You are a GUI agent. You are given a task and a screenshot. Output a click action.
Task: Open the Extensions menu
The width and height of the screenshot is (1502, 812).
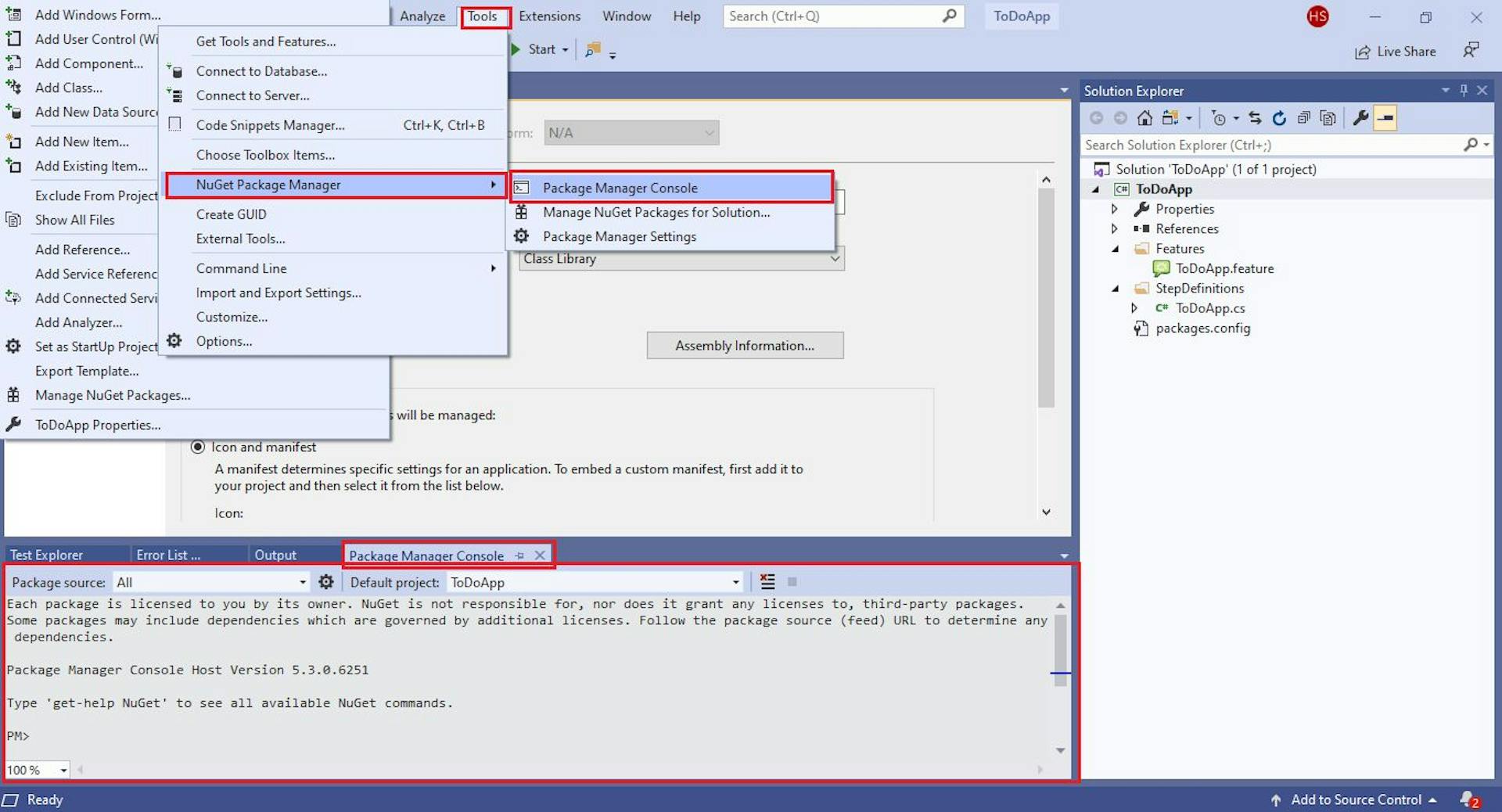[x=548, y=16]
